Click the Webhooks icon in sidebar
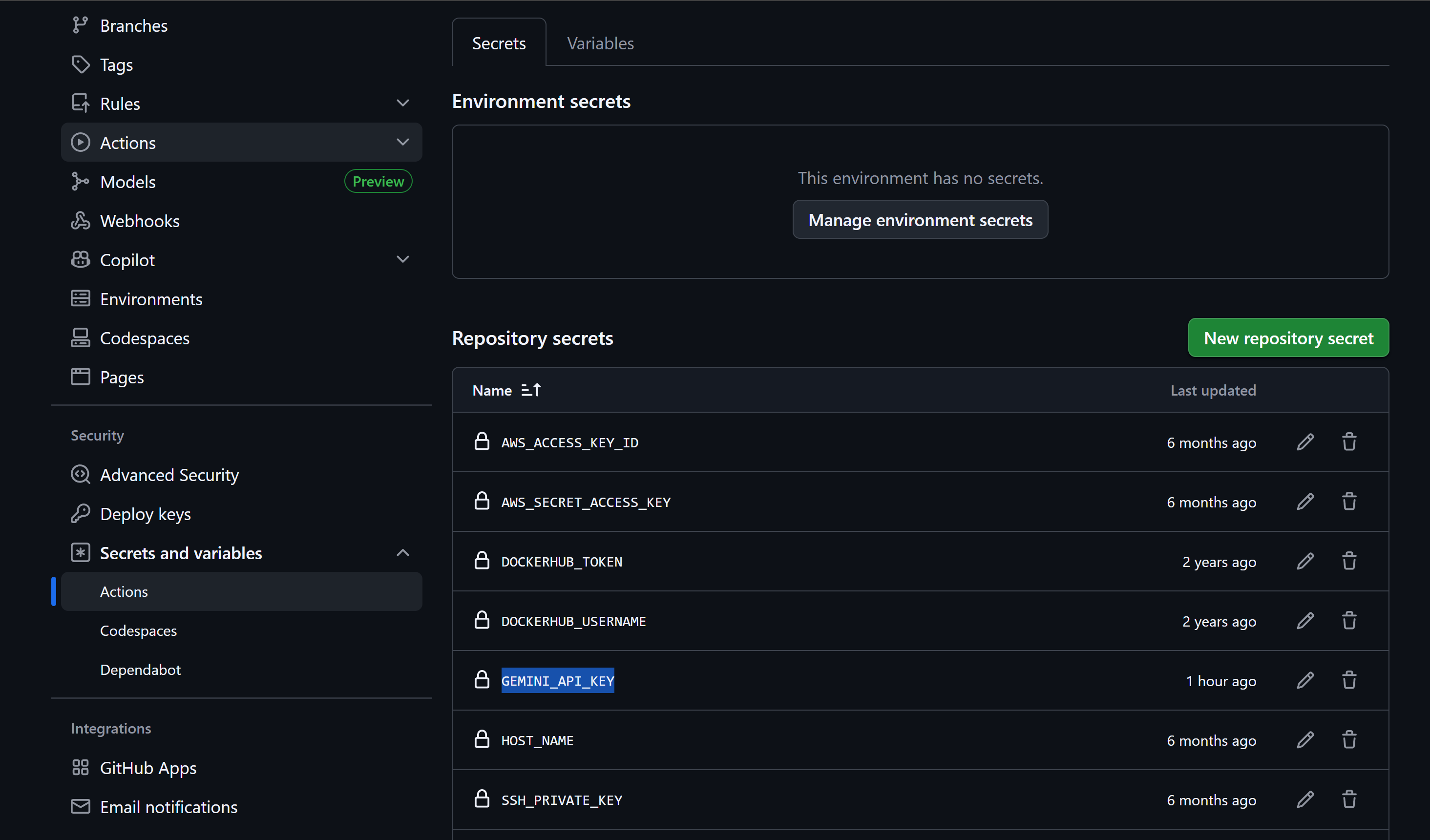Image resolution: width=1430 pixels, height=840 pixels. [80, 221]
